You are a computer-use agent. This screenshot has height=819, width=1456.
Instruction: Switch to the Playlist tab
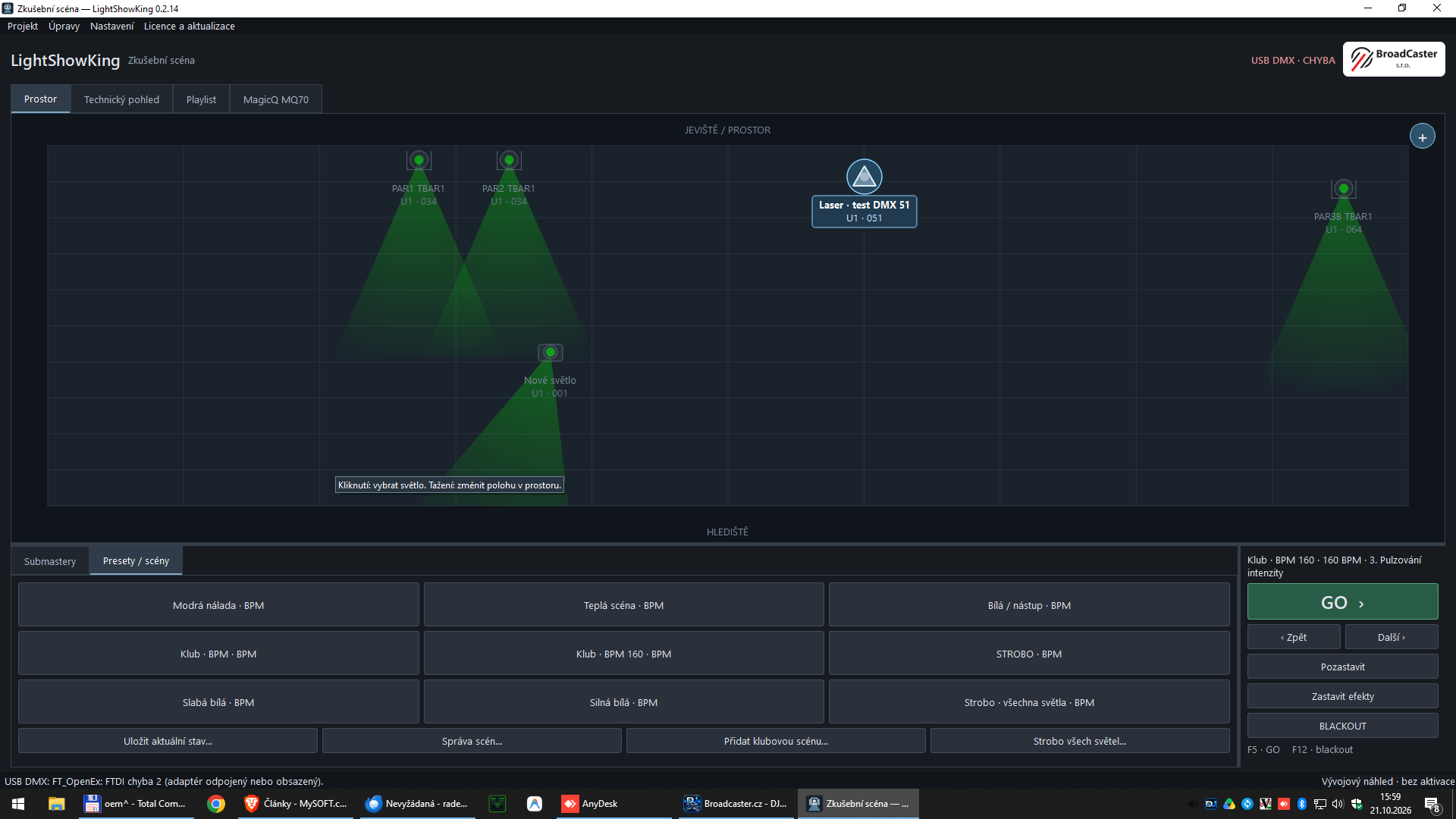[x=201, y=99]
